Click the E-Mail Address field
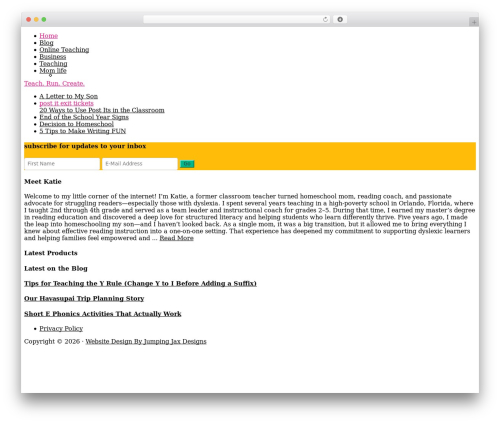 (140, 164)
